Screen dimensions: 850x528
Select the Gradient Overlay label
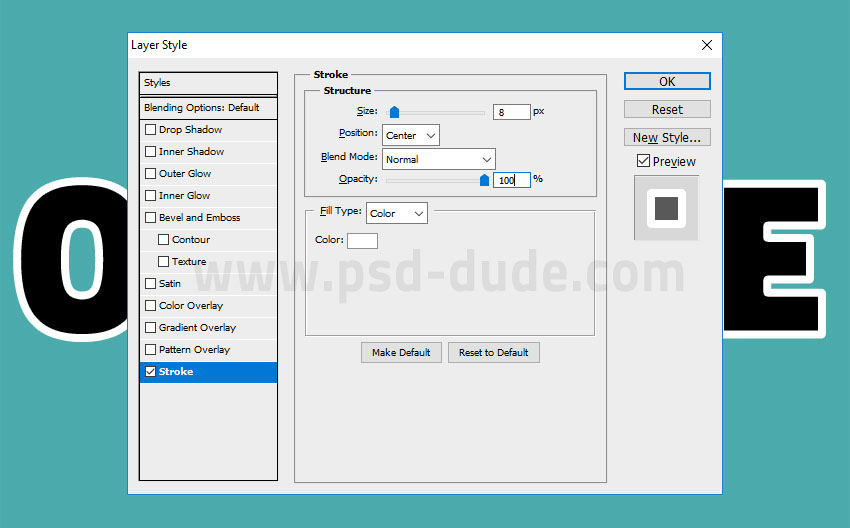pos(197,327)
